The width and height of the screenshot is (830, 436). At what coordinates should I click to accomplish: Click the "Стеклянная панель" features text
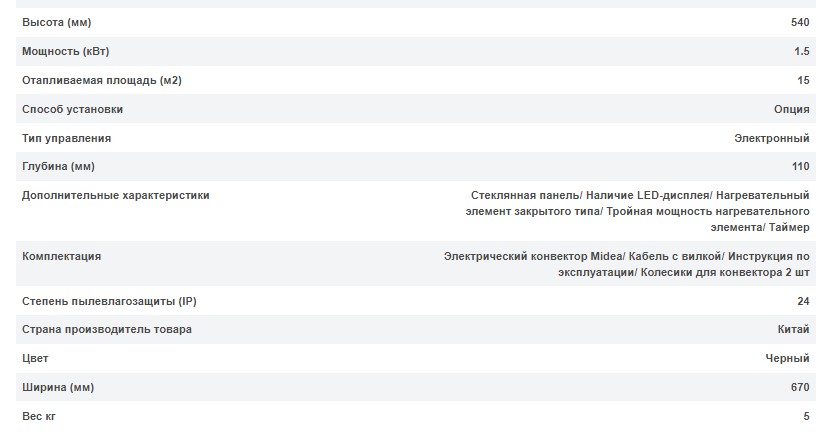point(524,196)
